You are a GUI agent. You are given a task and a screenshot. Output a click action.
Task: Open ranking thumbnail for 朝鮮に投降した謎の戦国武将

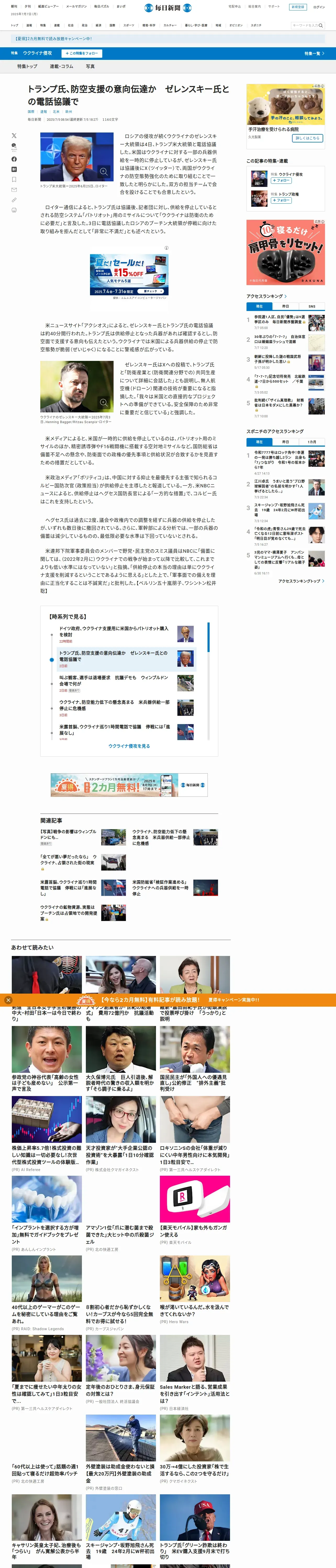point(316,363)
